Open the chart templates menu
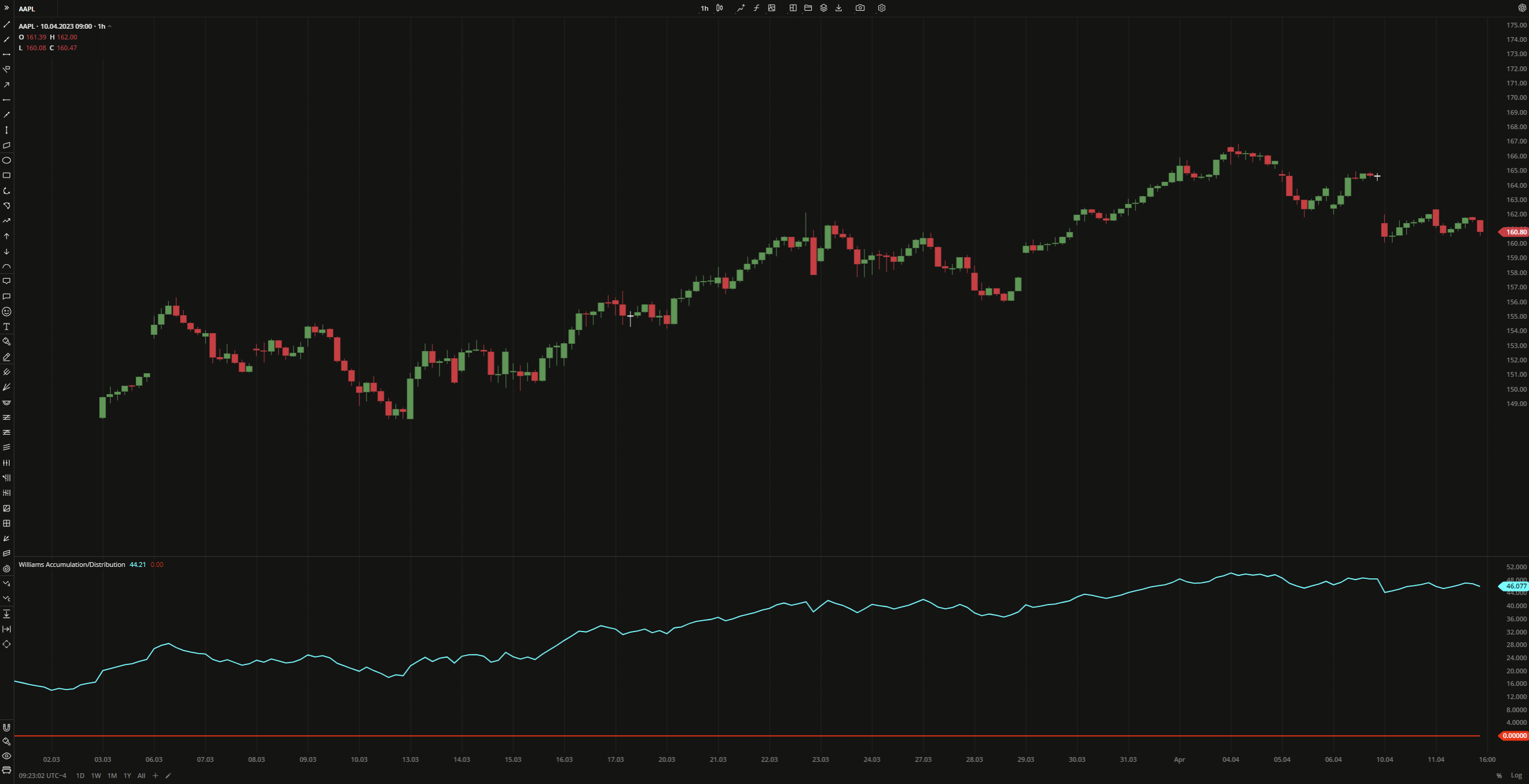Image resolution: width=1529 pixels, height=784 pixels. coord(772,8)
